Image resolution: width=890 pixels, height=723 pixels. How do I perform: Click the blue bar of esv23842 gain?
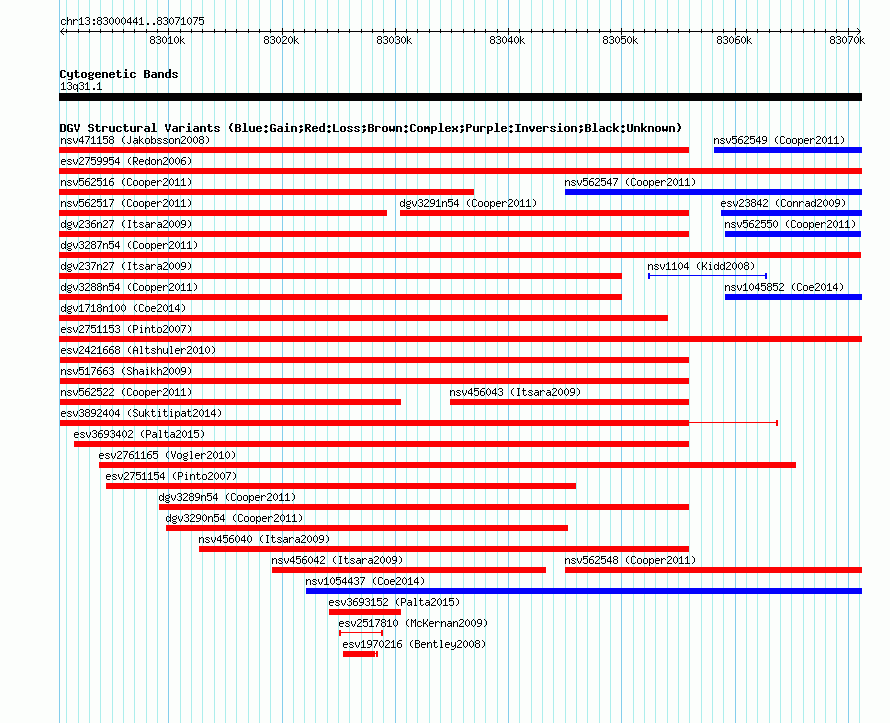[791, 213]
